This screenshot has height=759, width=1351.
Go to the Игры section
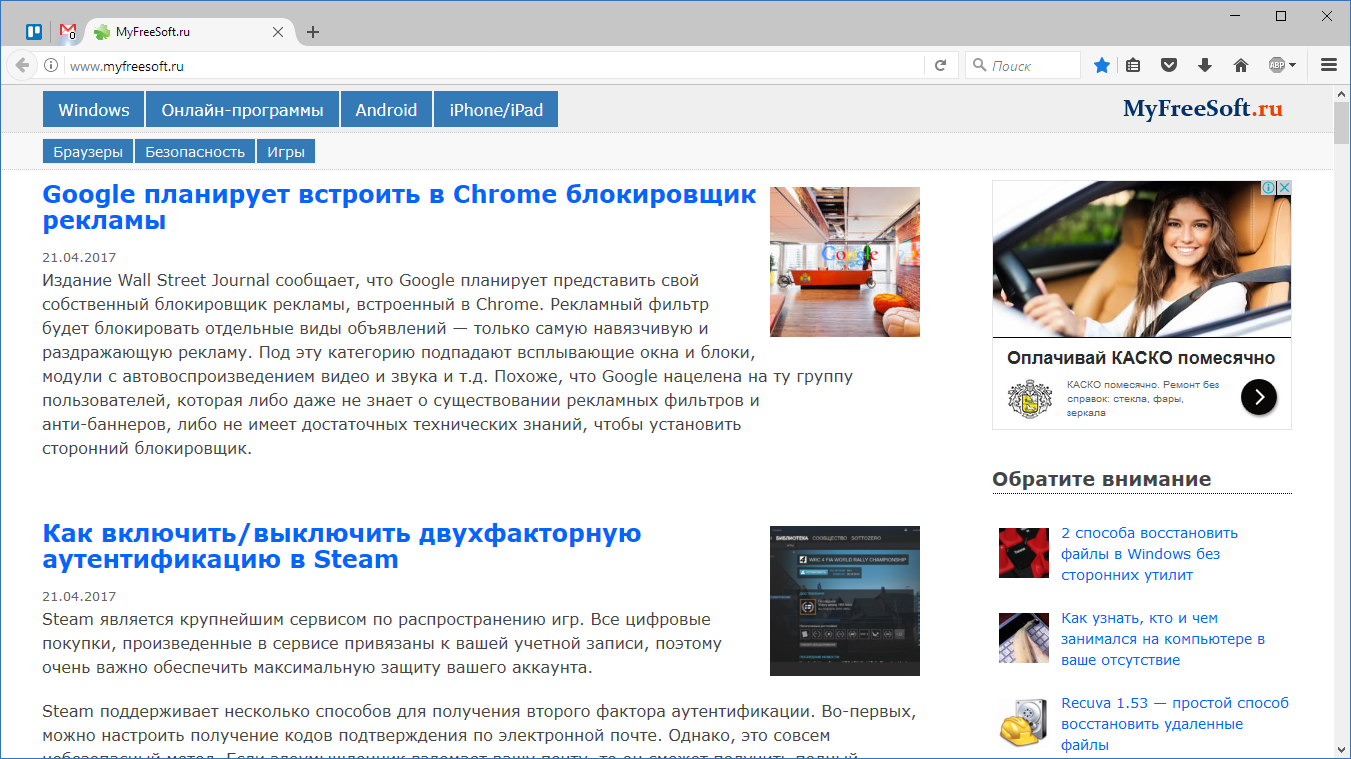286,151
